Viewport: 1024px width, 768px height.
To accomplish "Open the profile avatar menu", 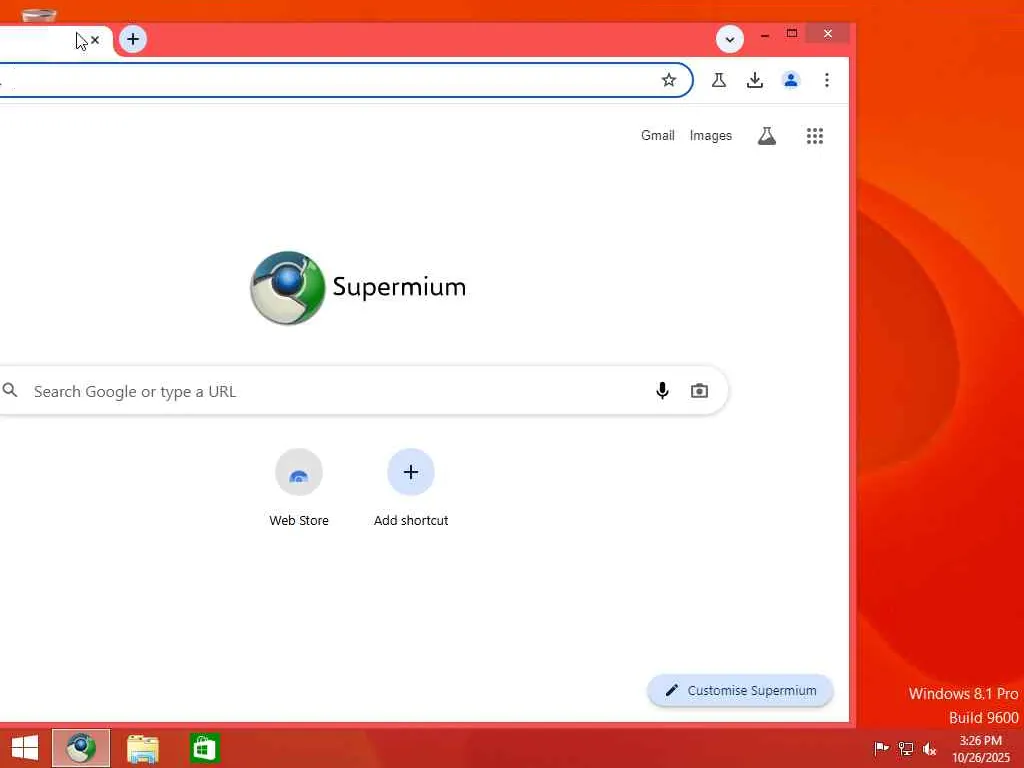I will click(791, 80).
